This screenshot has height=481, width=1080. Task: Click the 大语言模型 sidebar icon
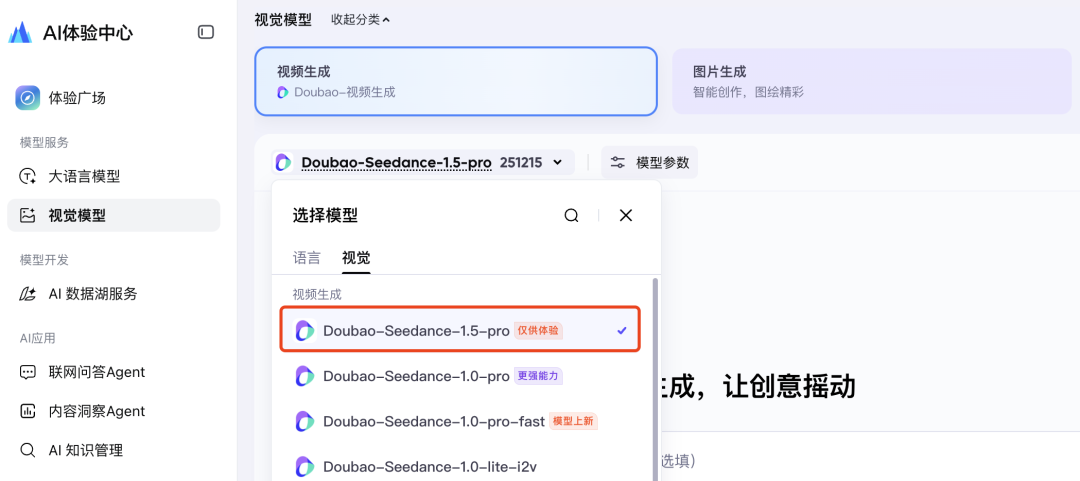(x=28, y=176)
